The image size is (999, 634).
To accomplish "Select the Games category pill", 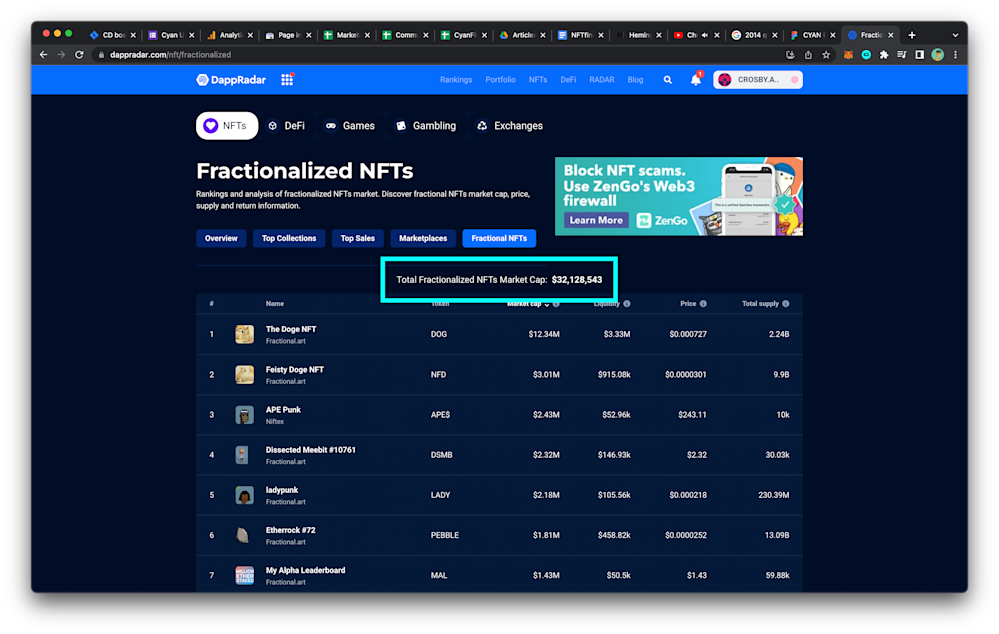I will pyautogui.click(x=350, y=126).
